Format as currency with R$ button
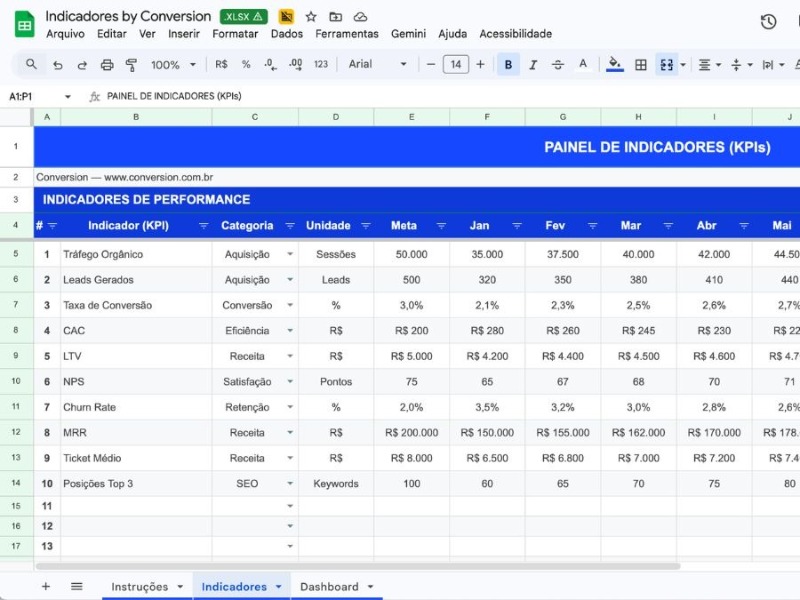The image size is (800, 600). [221, 65]
